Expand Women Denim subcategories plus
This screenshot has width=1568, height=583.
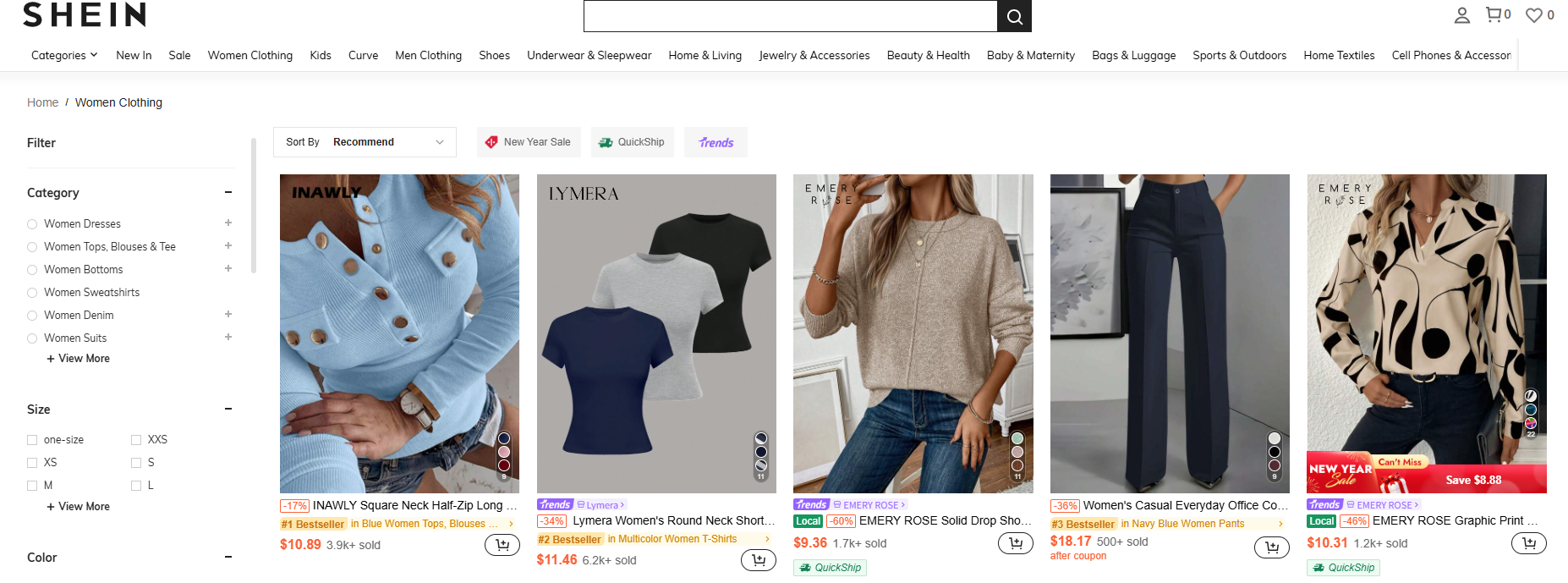coord(228,314)
